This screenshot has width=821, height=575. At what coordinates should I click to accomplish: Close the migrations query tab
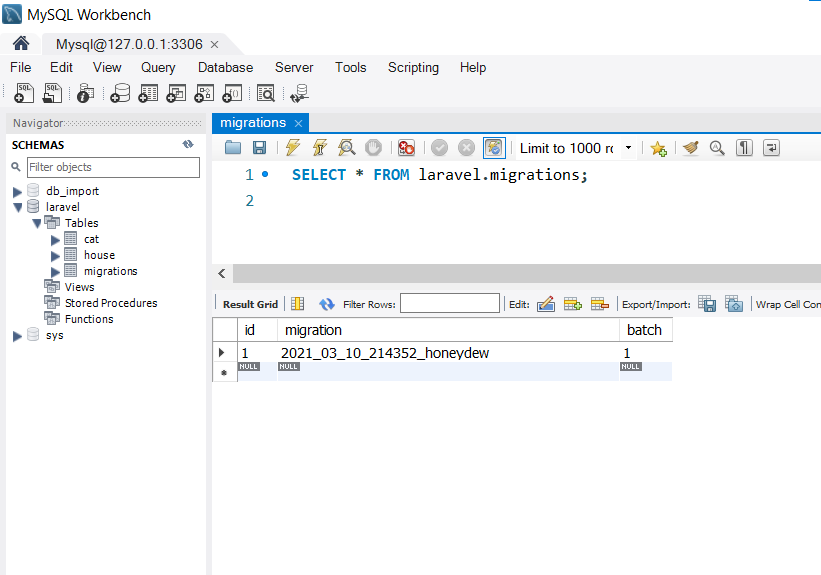tap(298, 123)
